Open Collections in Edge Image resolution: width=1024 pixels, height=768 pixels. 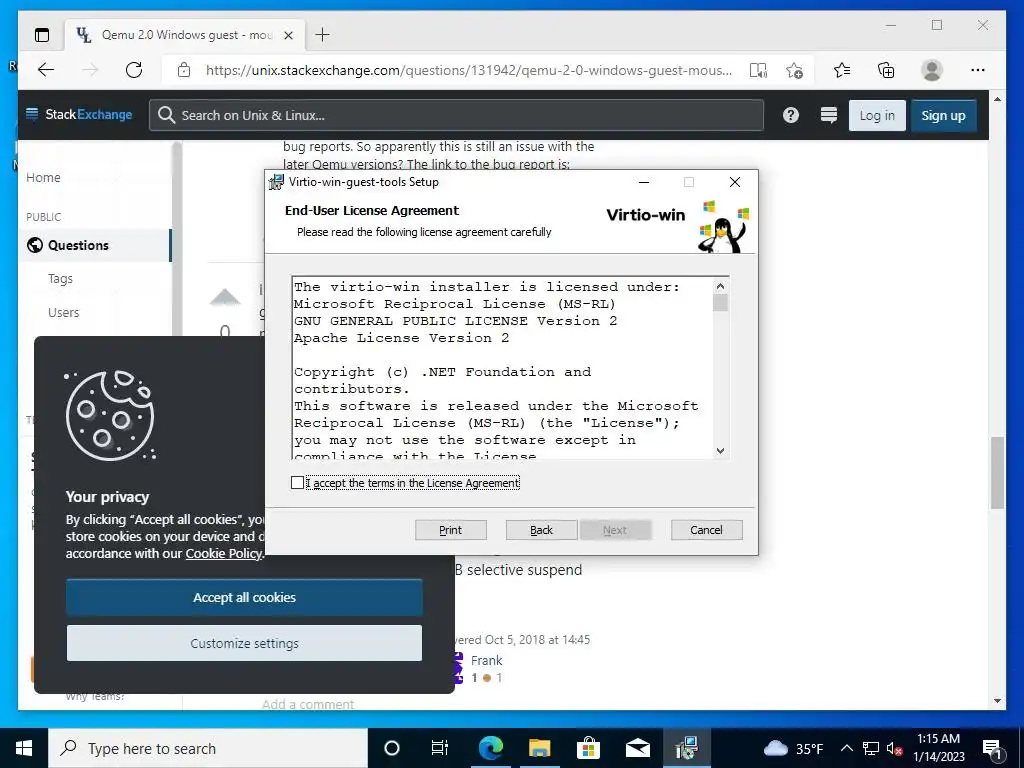point(886,70)
